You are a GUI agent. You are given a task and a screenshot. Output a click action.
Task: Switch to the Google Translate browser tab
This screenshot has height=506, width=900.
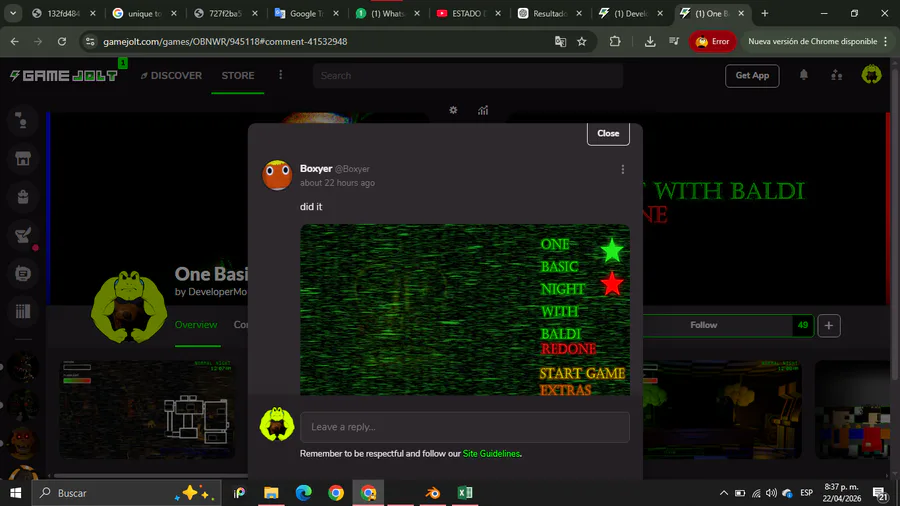click(307, 13)
